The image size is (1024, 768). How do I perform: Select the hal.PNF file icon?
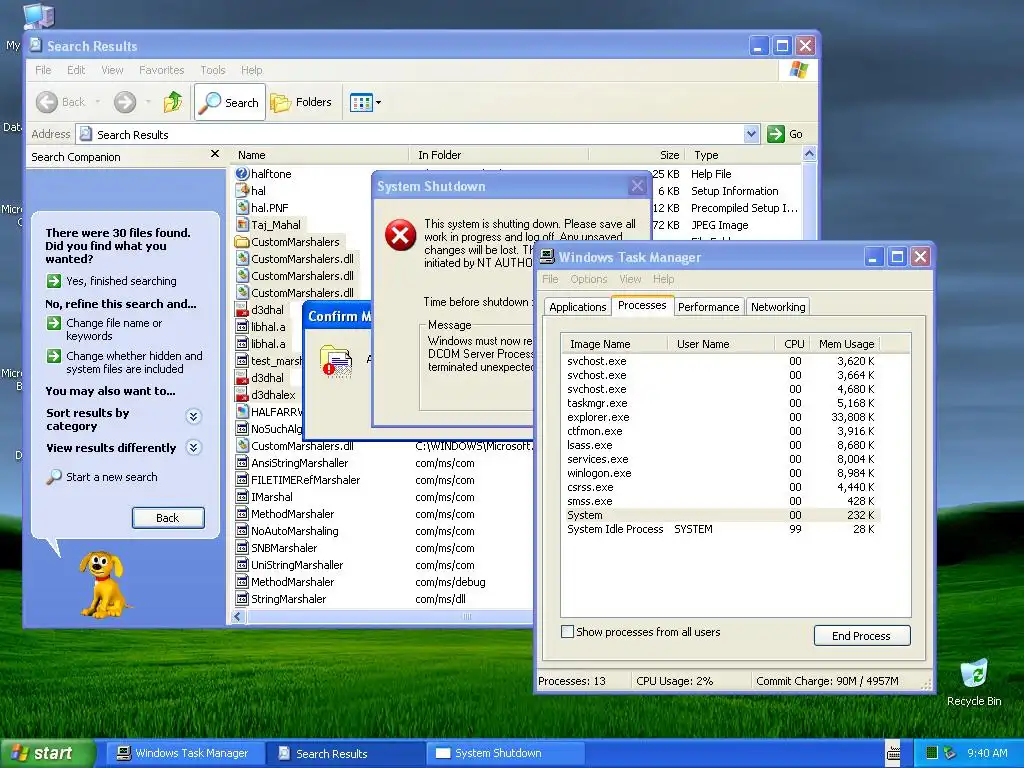[242, 208]
